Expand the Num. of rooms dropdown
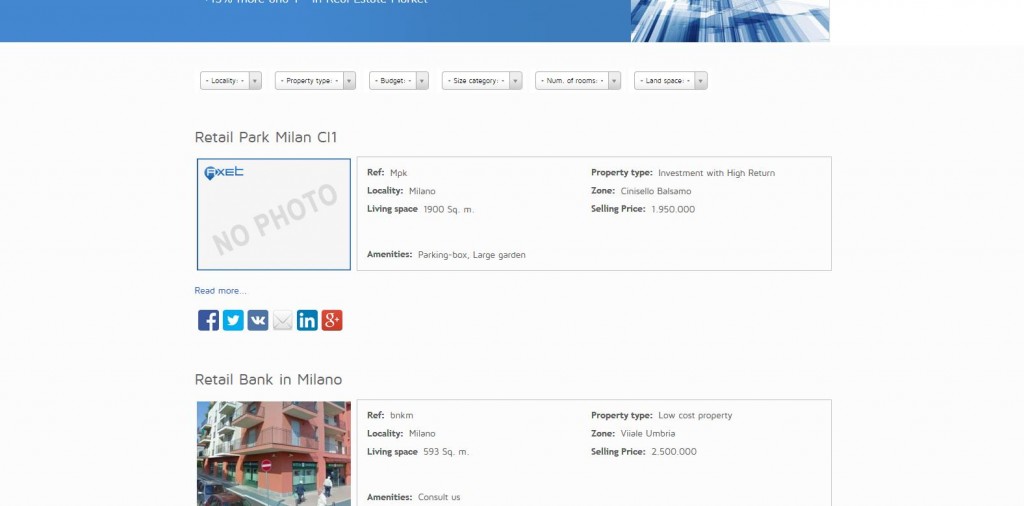The image size is (1024, 506). (578, 81)
